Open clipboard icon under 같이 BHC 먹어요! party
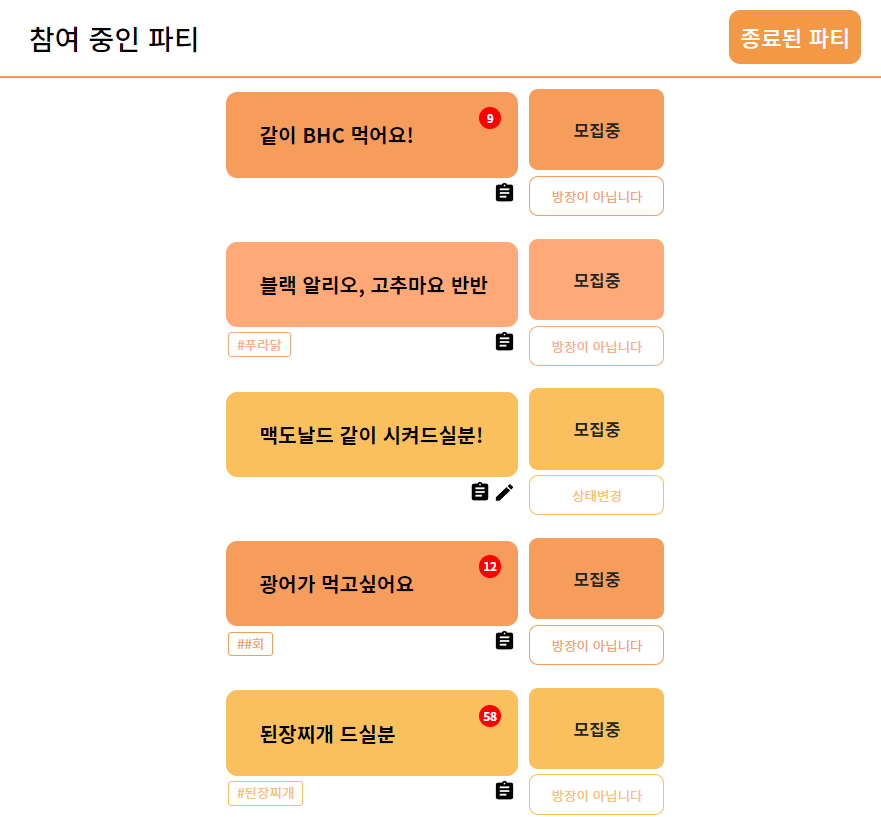 tap(504, 192)
